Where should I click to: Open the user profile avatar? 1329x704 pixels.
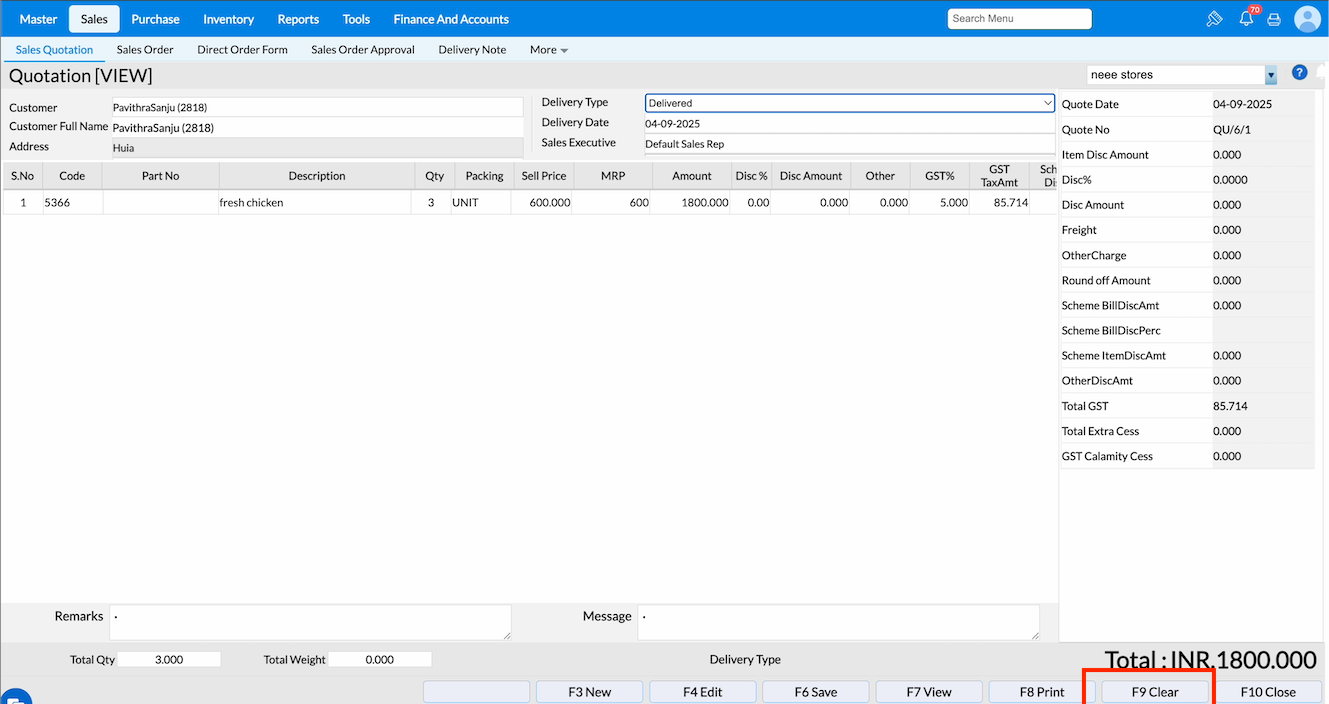pos(1307,19)
